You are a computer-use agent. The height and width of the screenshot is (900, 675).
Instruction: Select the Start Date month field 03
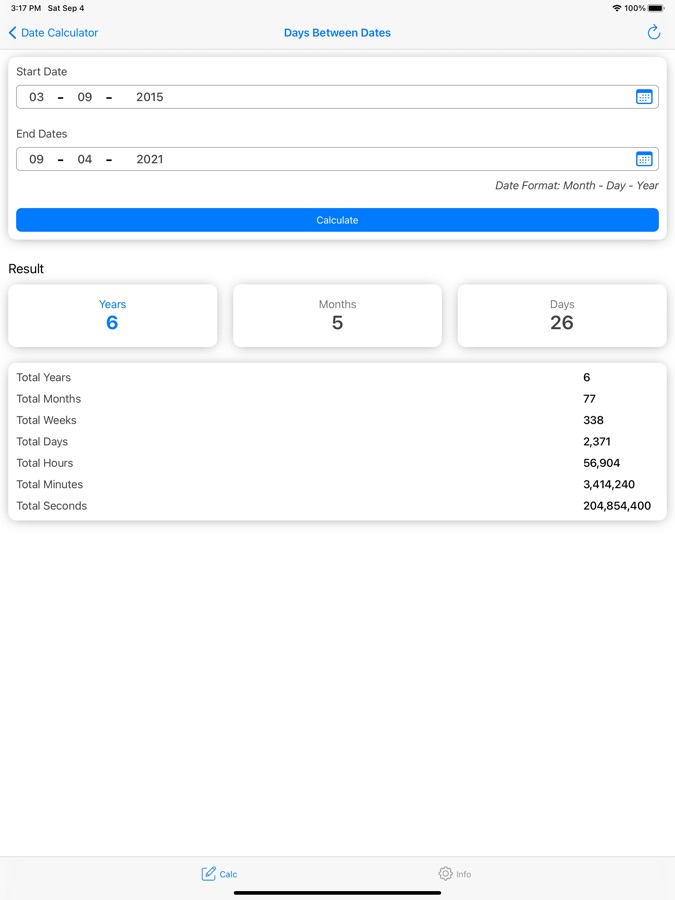37,97
